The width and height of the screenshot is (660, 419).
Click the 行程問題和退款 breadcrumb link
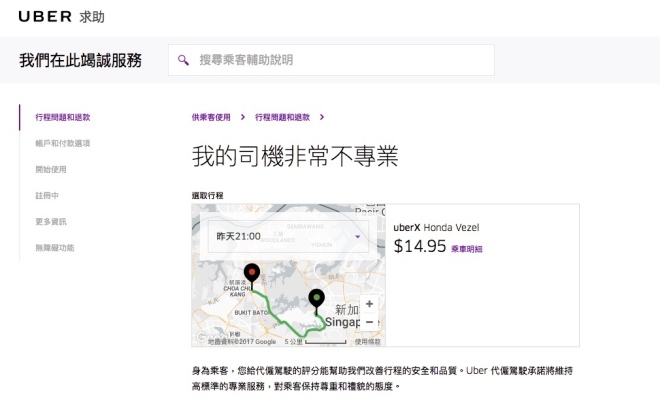click(x=283, y=117)
